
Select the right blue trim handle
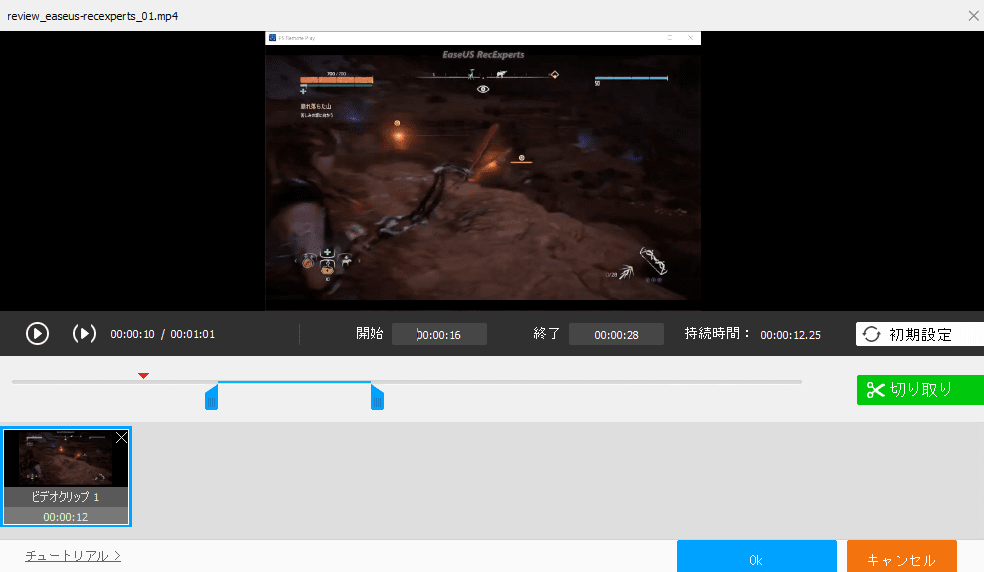point(377,397)
